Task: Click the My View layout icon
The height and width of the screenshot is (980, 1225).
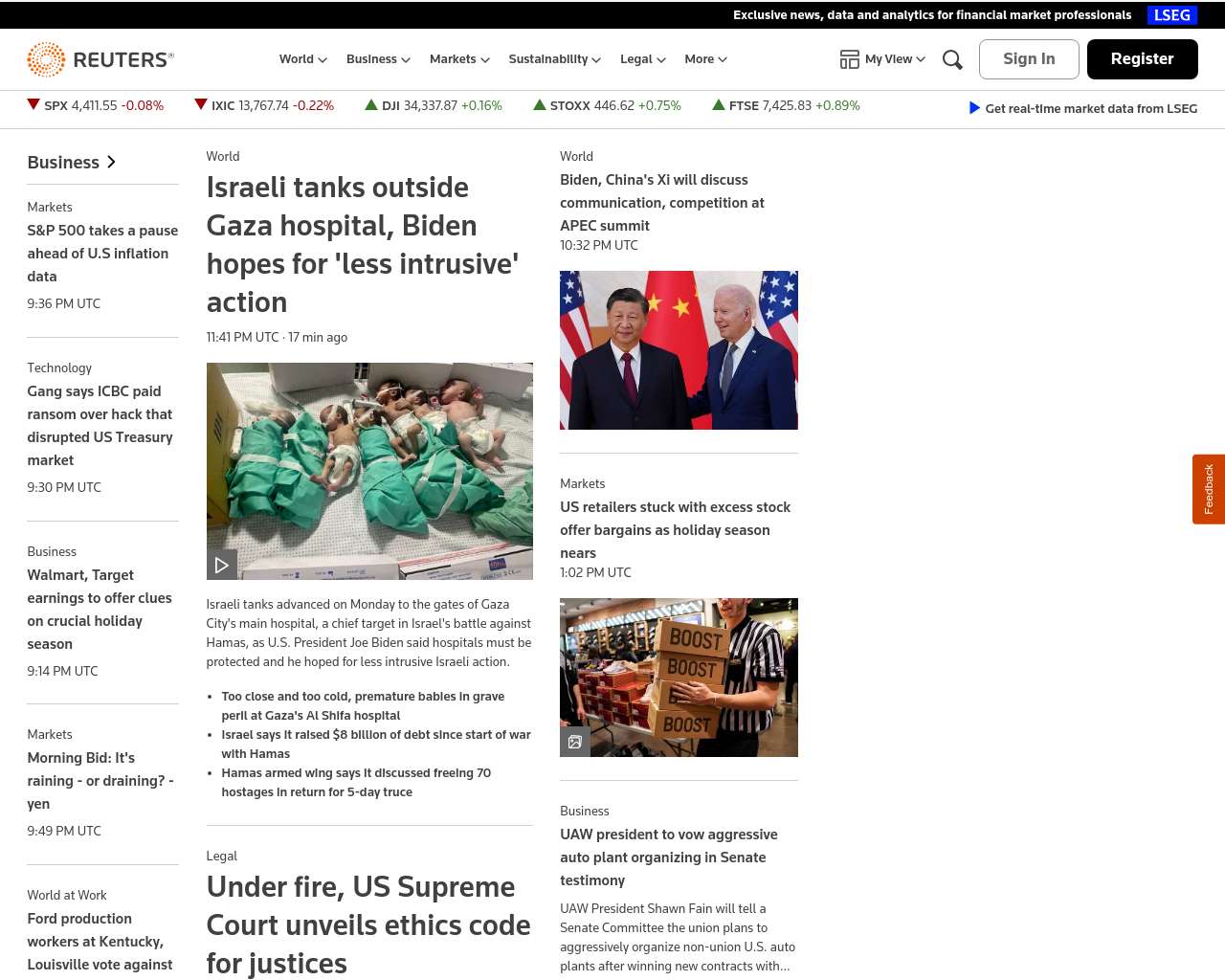Action: click(849, 59)
